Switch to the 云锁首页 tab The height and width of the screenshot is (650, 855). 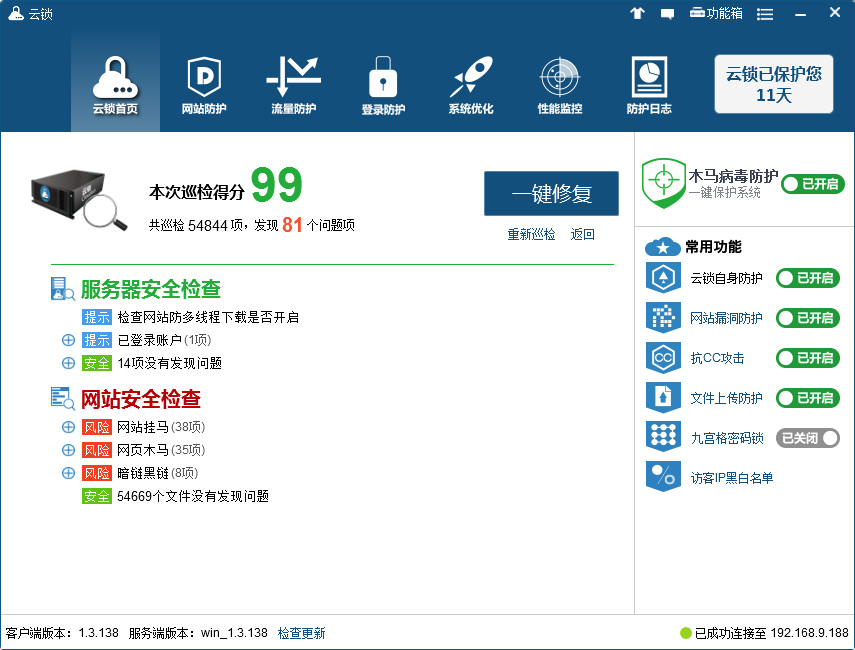click(114, 80)
